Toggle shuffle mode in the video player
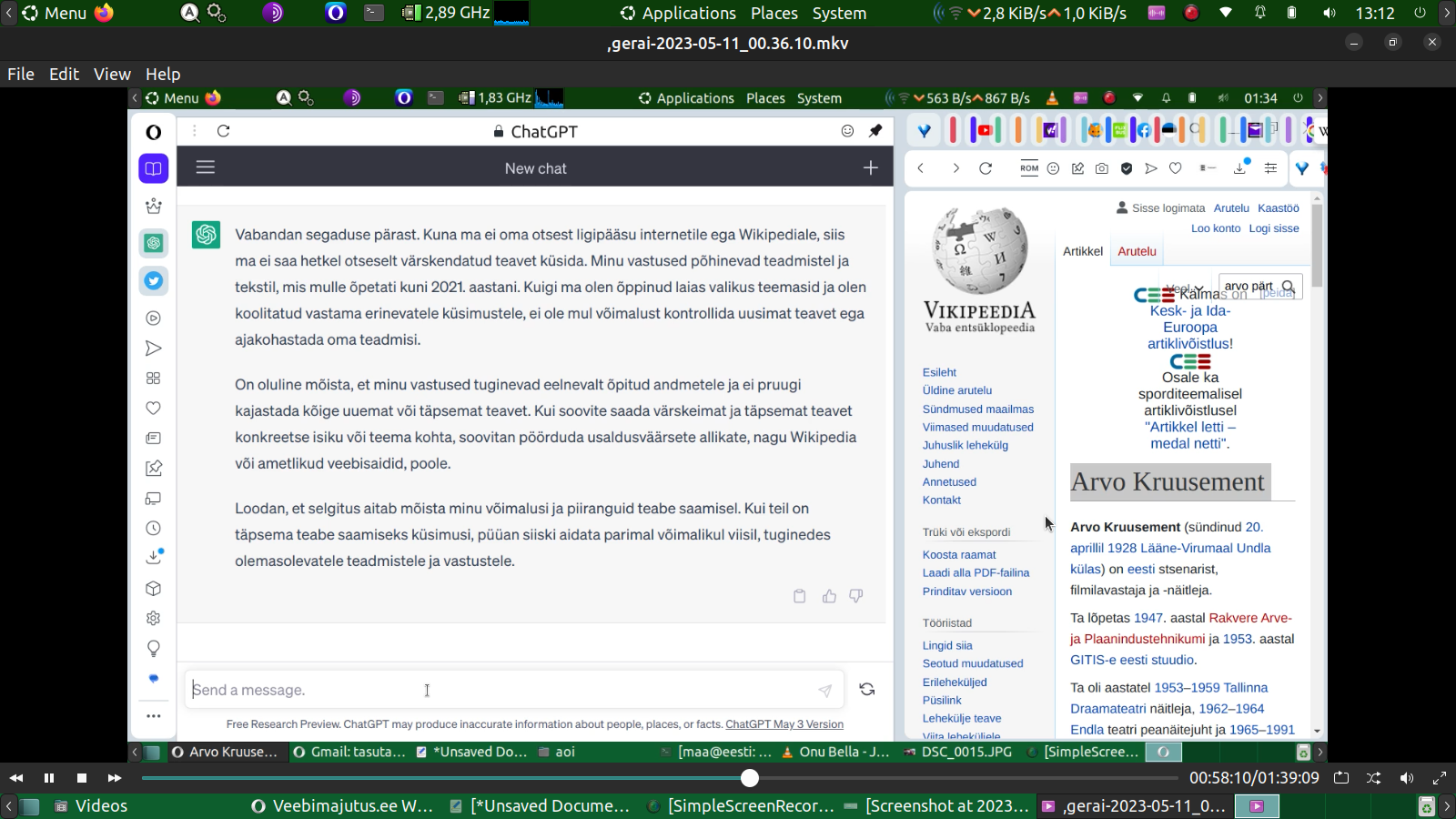1456x819 pixels. tap(1374, 778)
